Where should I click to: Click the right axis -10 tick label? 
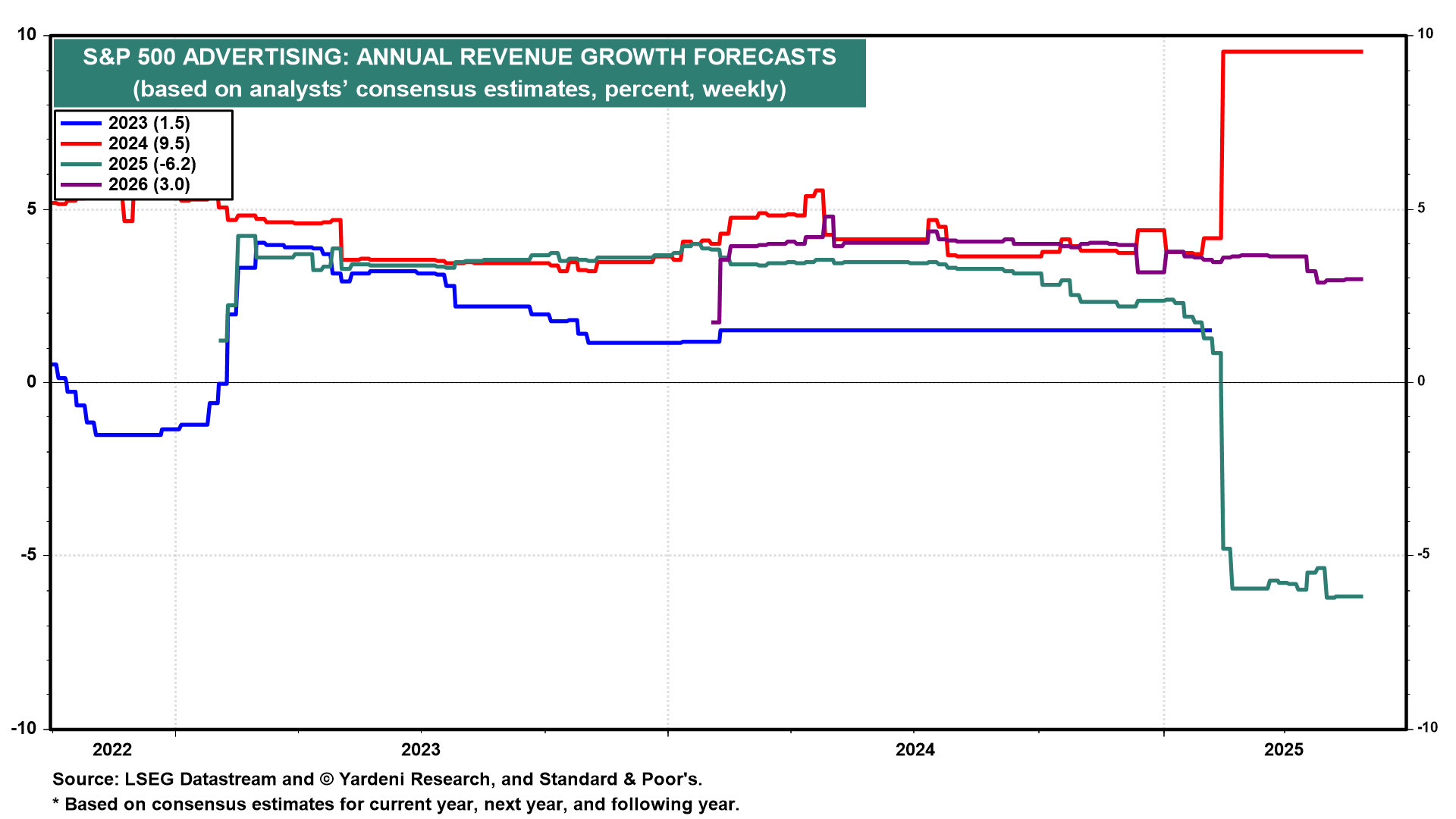coord(1427,728)
